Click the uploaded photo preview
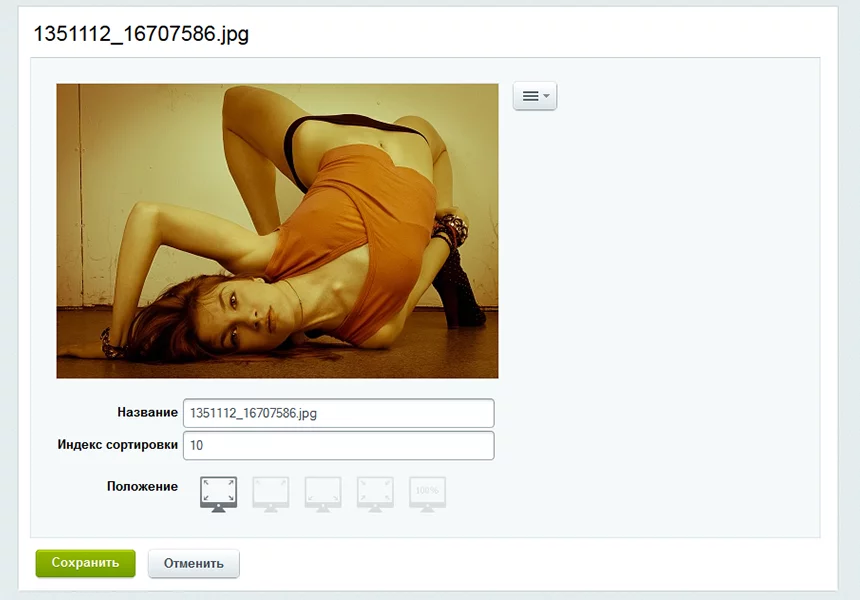 click(x=278, y=231)
